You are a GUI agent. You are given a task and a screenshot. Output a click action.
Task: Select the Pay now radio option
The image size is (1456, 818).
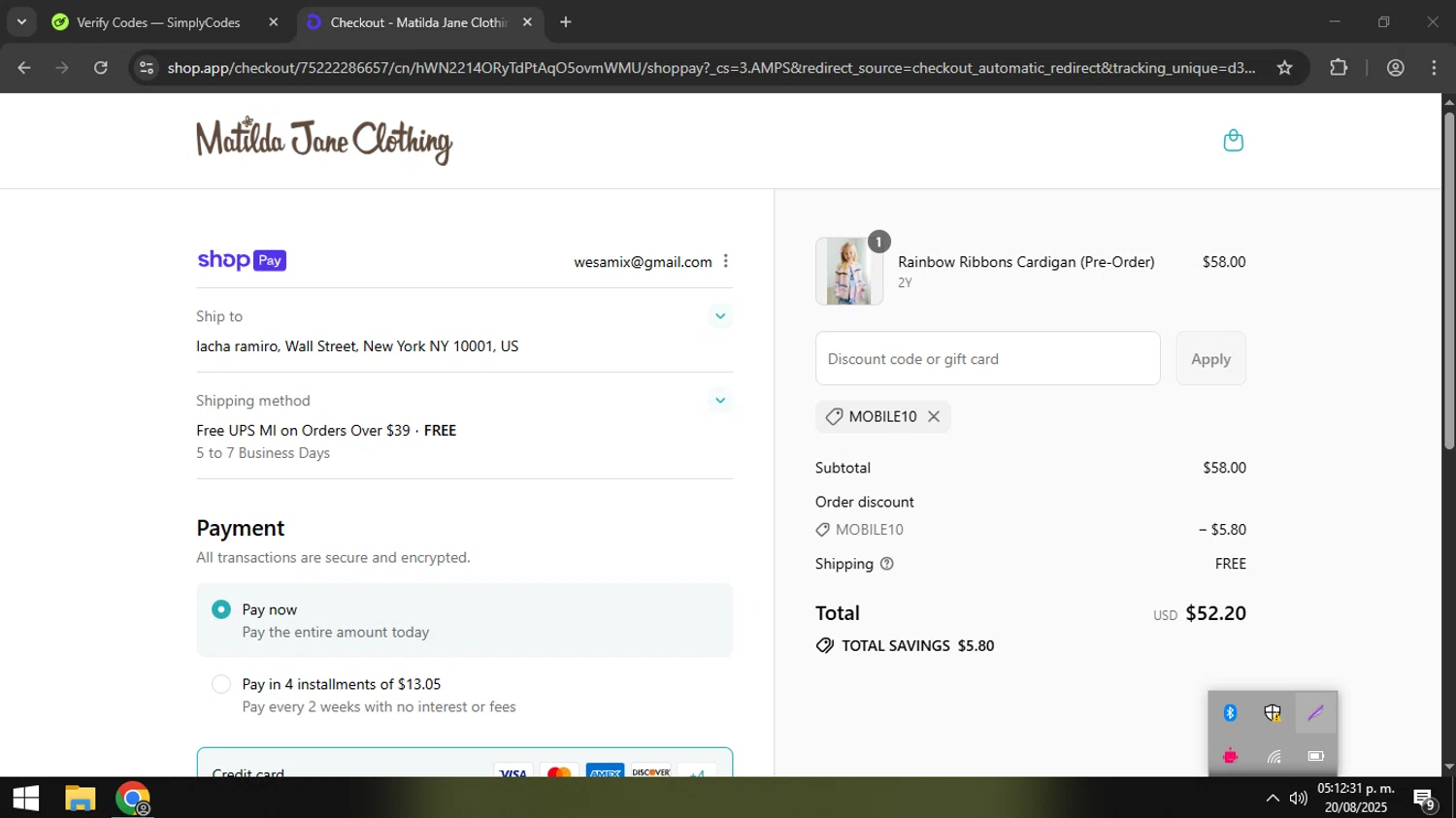[x=221, y=609]
